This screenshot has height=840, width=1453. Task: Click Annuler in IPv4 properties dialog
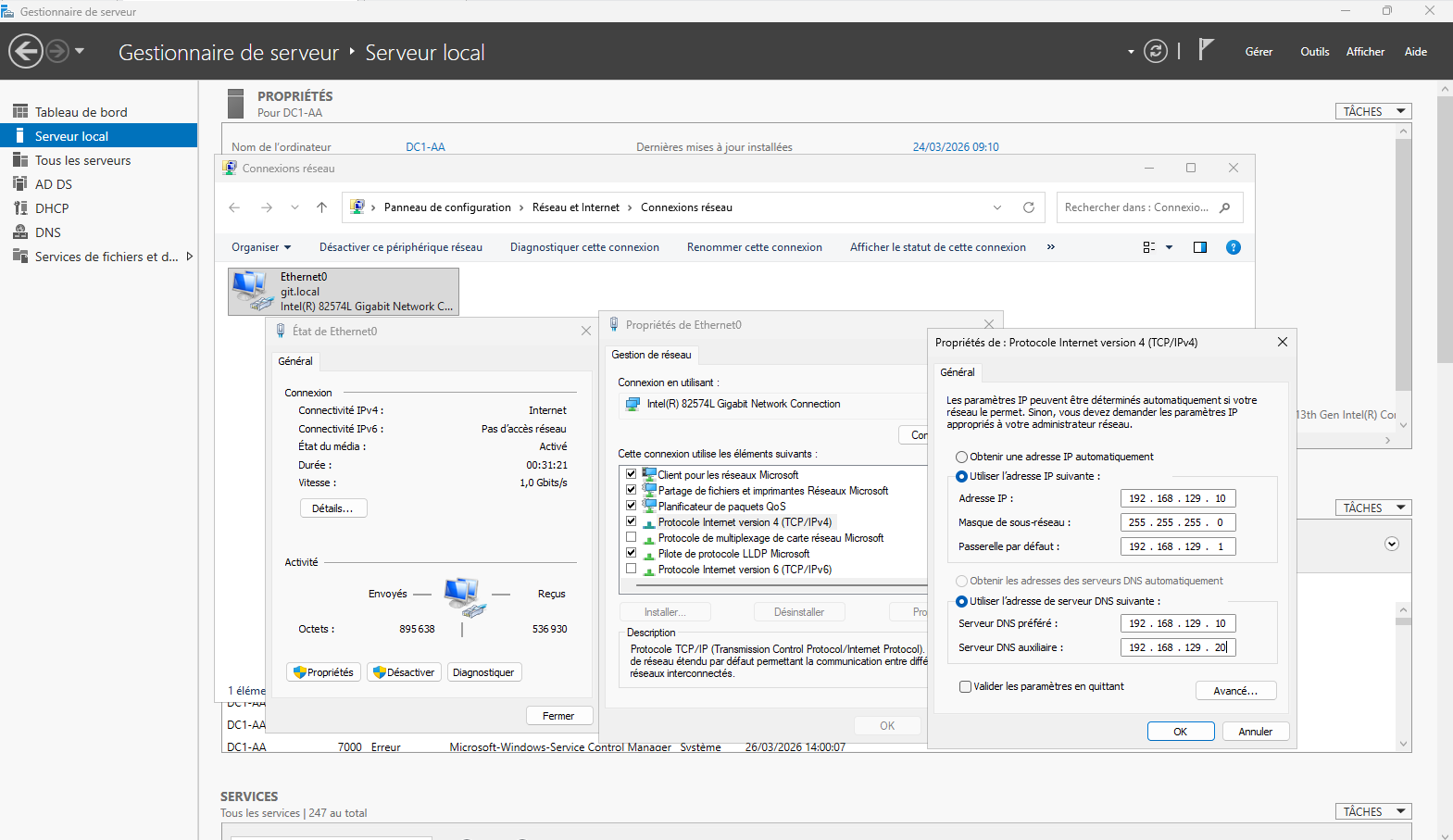pos(1256,732)
